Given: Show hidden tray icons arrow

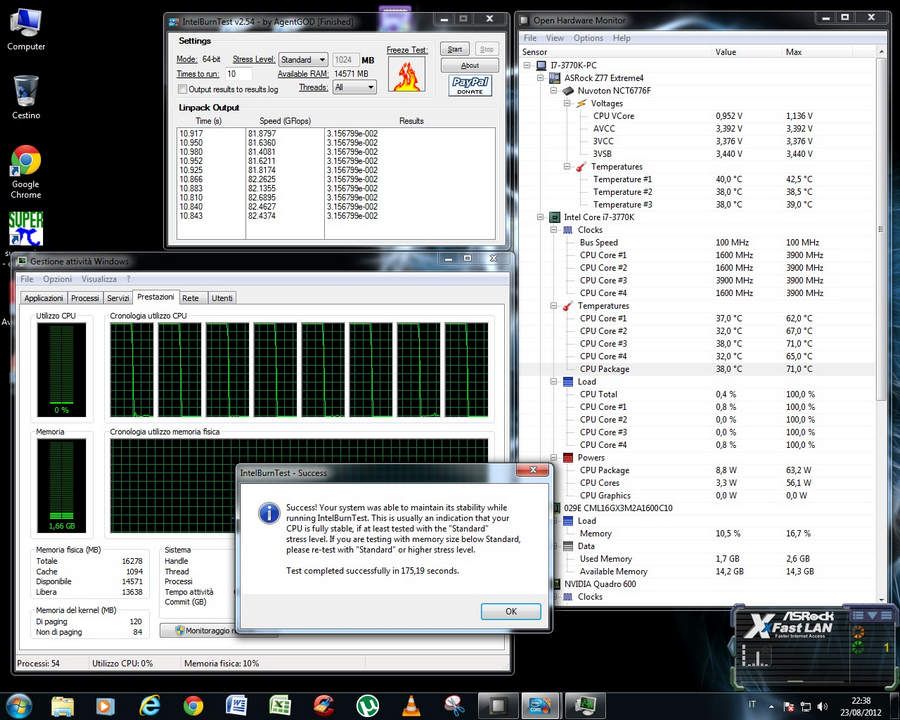Looking at the screenshot, I should coord(771,706).
